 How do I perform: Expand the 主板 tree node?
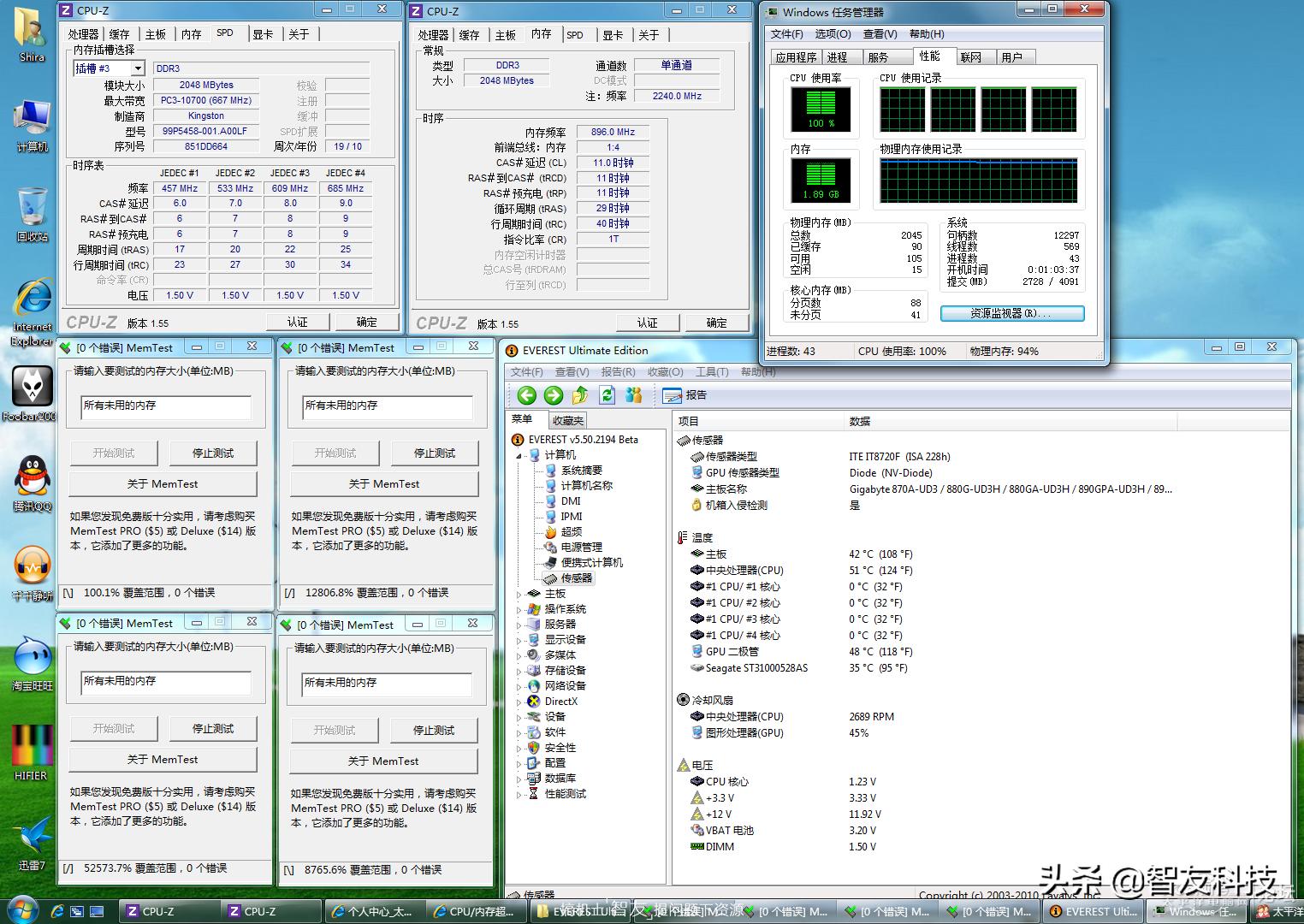(x=519, y=594)
